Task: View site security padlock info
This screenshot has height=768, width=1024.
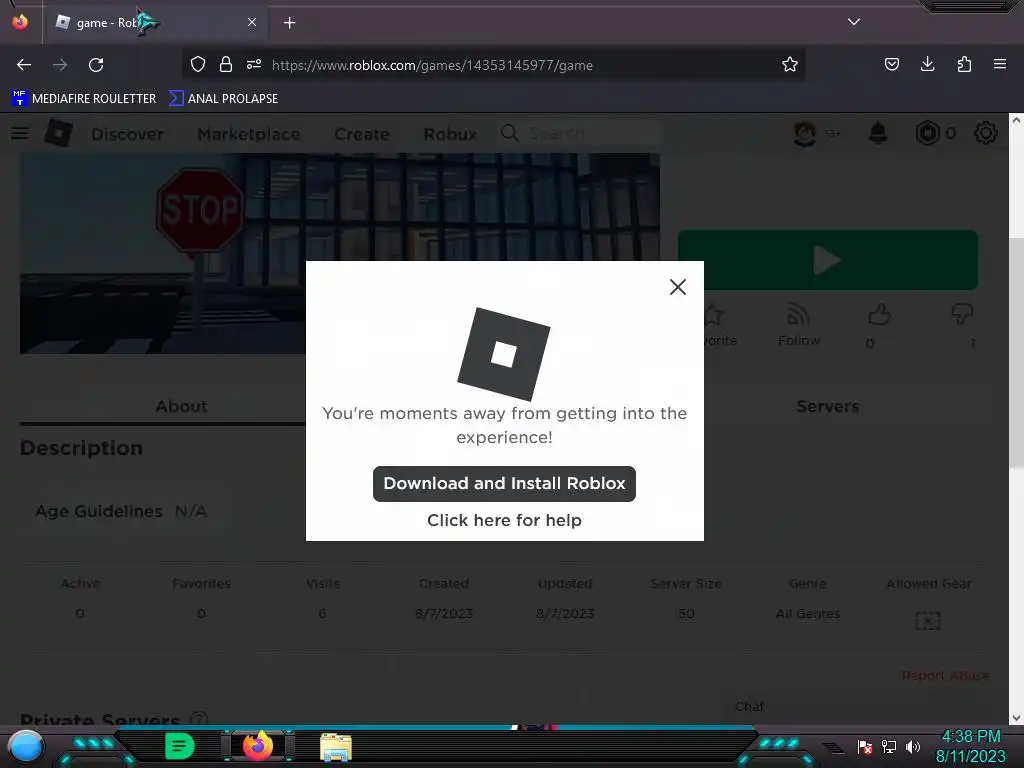Action: 226,64
